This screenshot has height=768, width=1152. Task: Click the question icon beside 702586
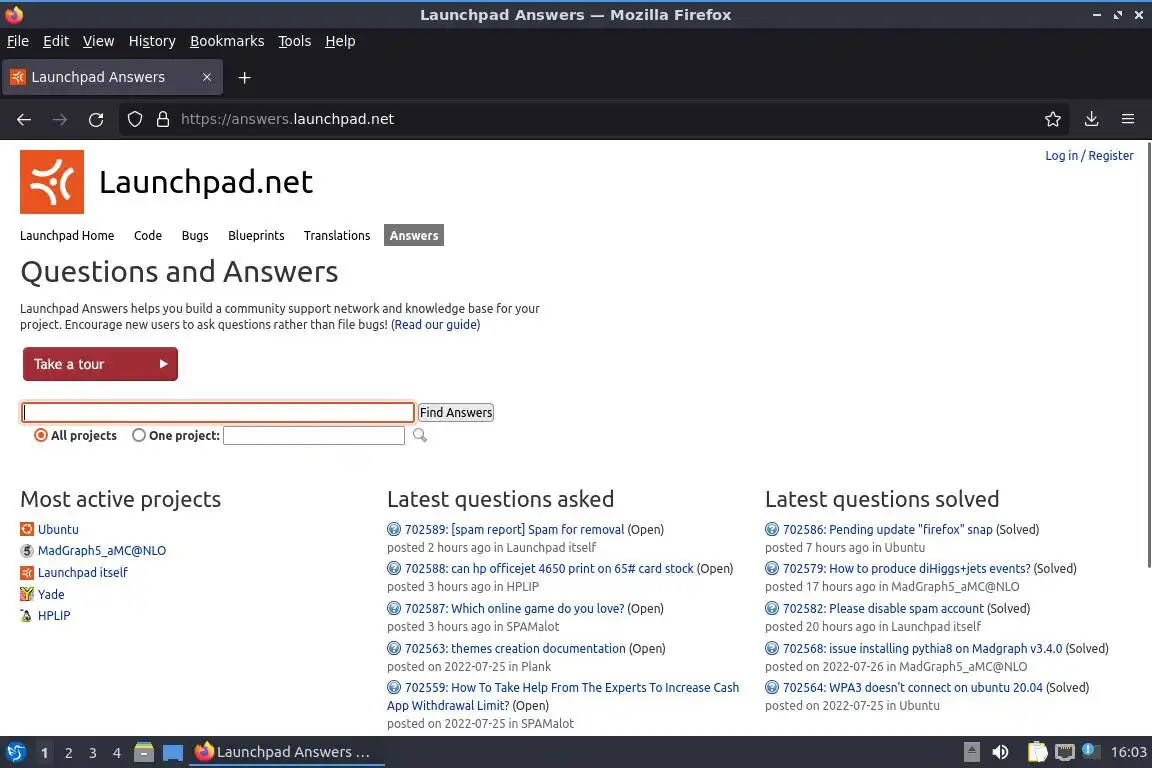771,529
